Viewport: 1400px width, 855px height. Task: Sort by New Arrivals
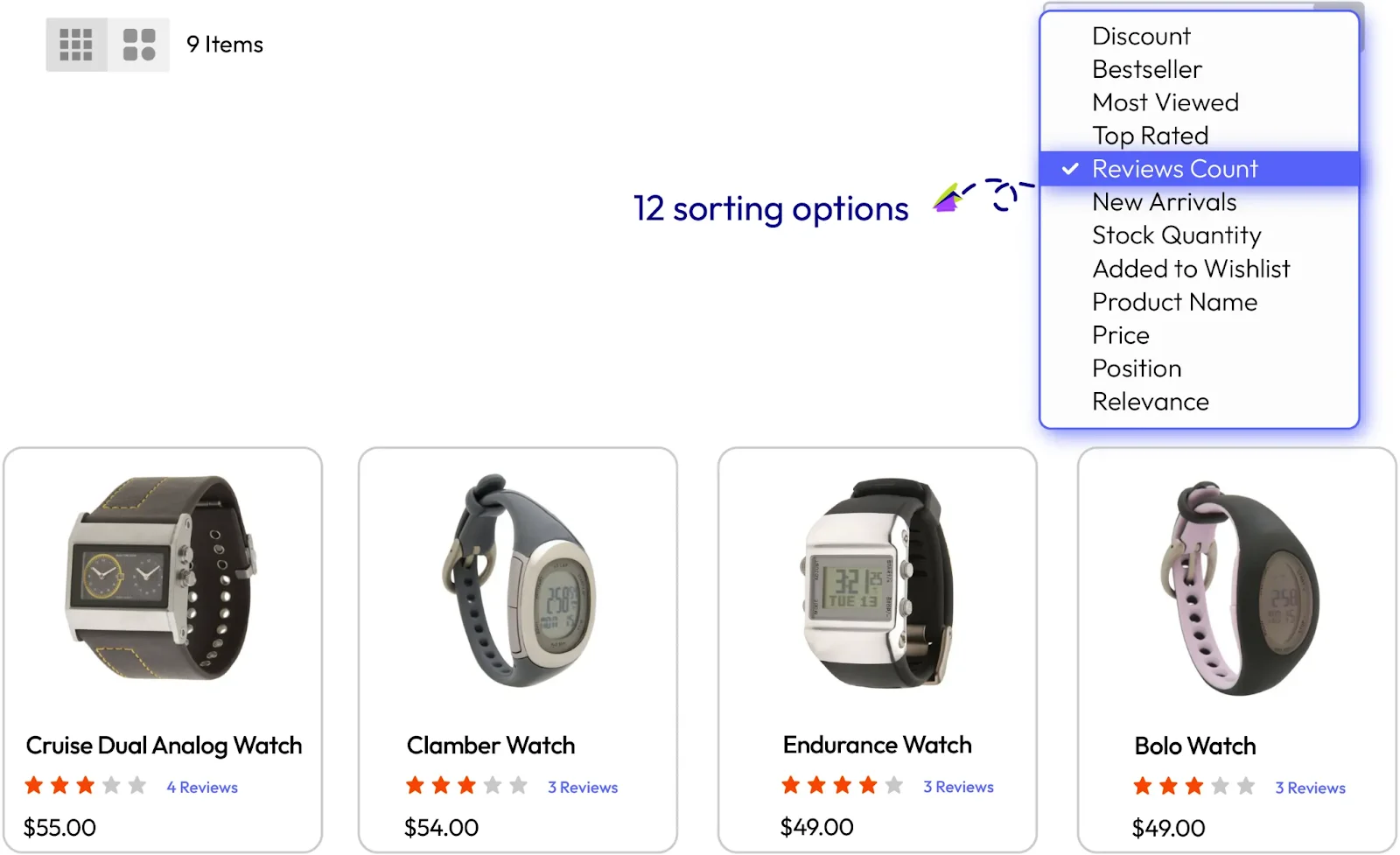[x=1164, y=203]
